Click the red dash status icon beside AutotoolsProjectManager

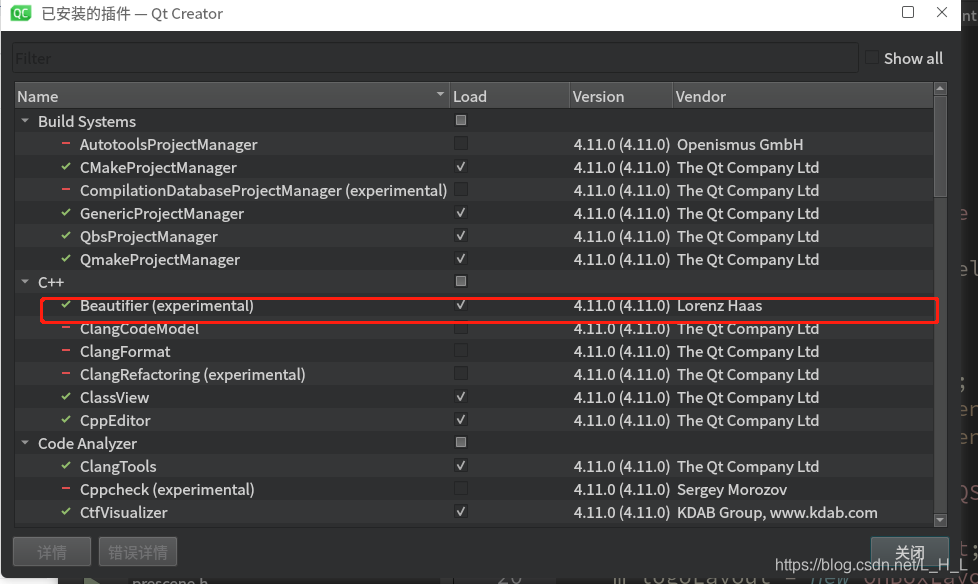pos(65,144)
